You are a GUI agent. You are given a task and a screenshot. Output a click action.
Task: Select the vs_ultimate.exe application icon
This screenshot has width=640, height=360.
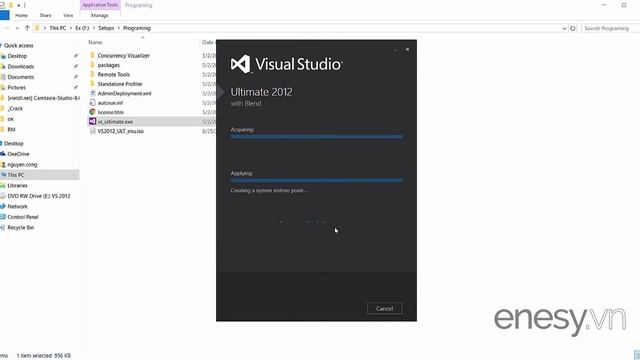pyautogui.click(x=93, y=121)
